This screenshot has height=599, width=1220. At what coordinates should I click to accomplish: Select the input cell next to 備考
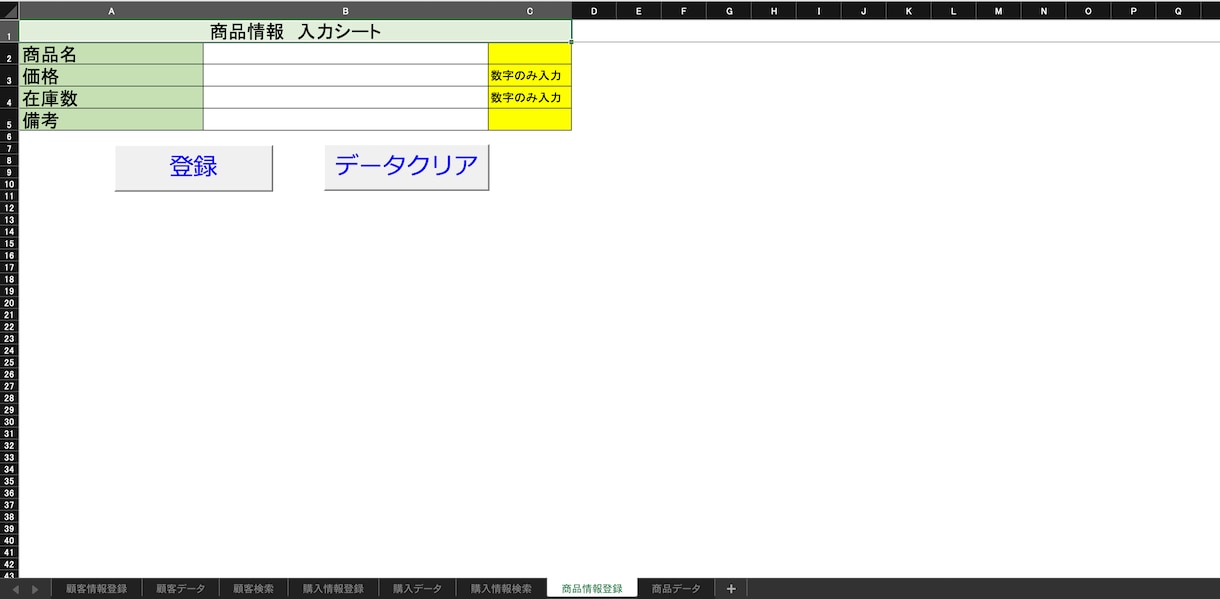click(x=346, y=120)
